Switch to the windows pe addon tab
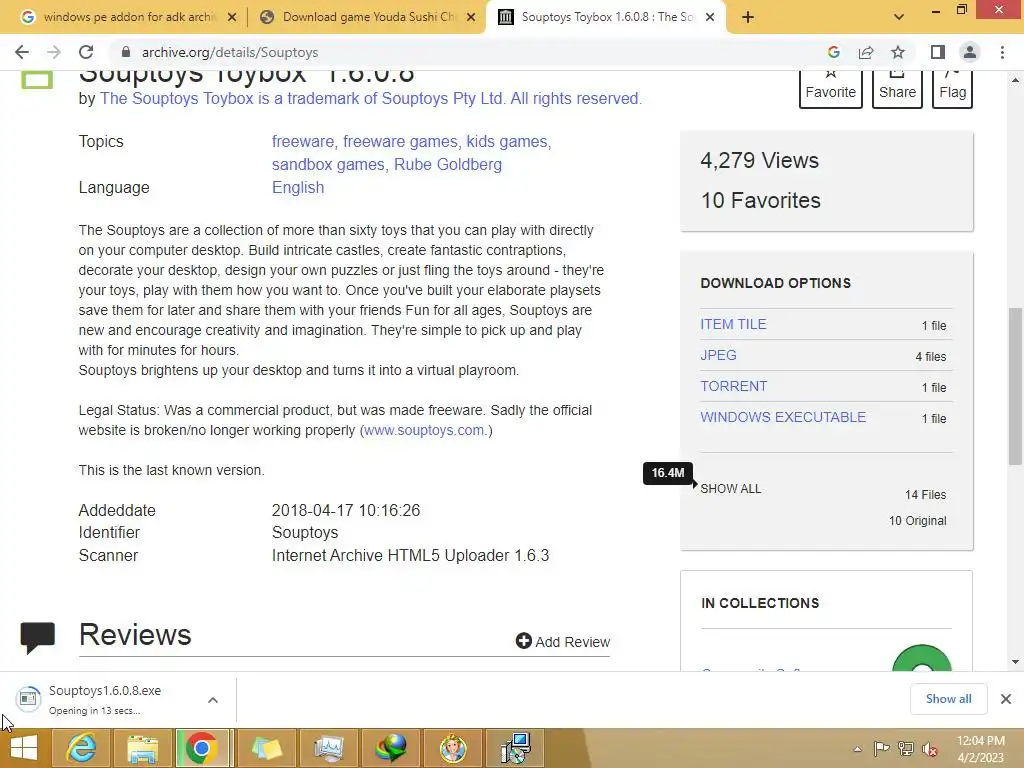Image resolution: width=1024 pixels, height=768 pixels. [129, 17]
